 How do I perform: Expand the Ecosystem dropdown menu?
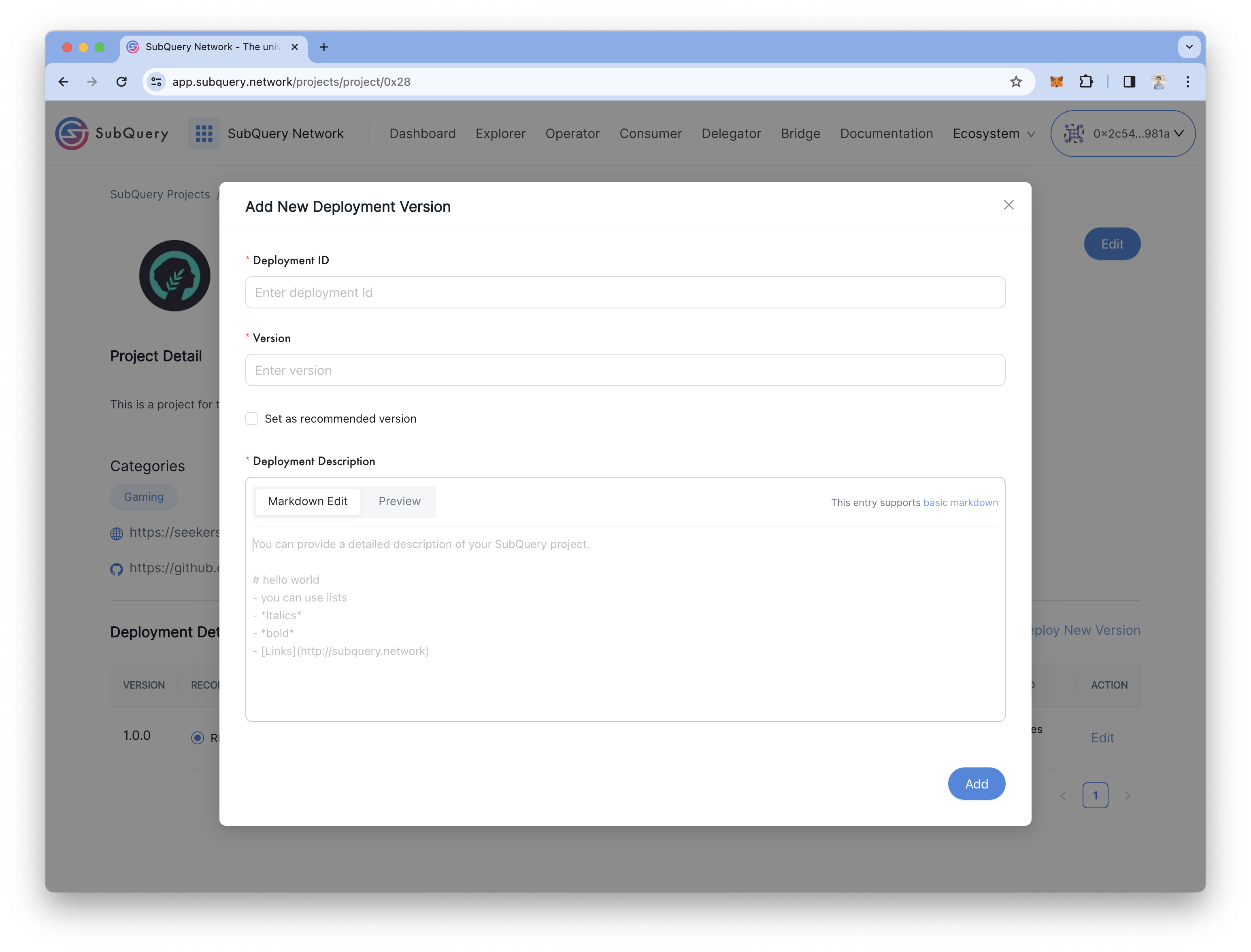tap(993, 133)
